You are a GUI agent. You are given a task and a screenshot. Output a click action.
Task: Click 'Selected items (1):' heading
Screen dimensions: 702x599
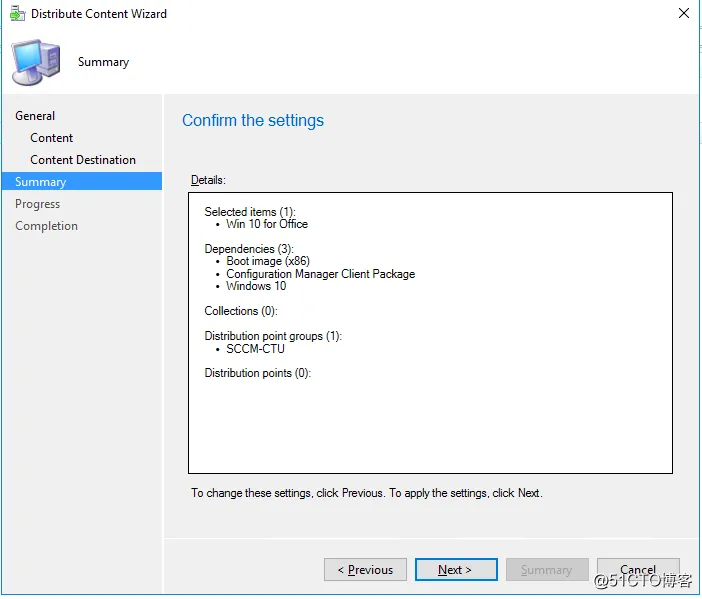point(250,211)
